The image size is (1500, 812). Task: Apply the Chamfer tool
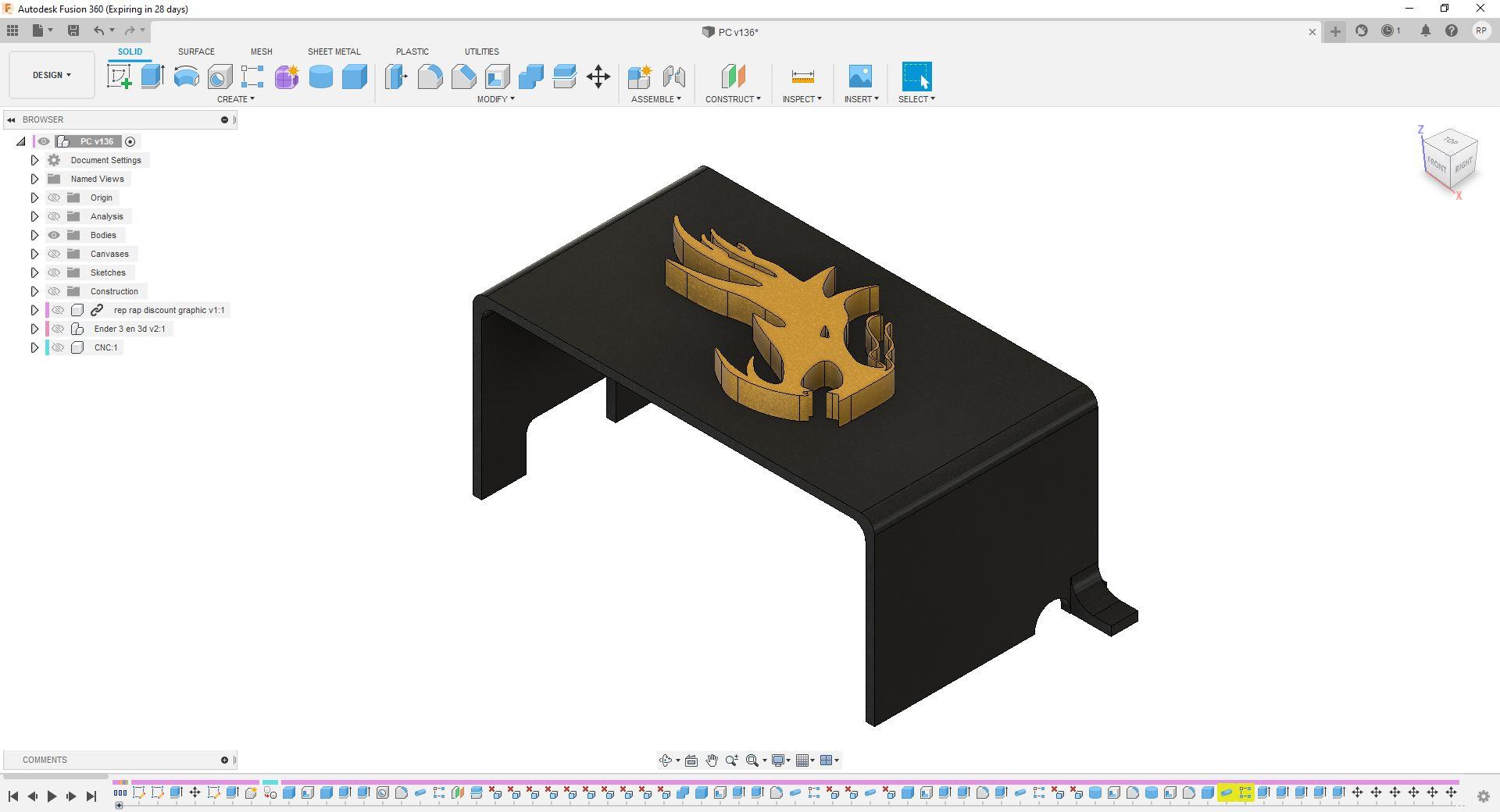463,77
